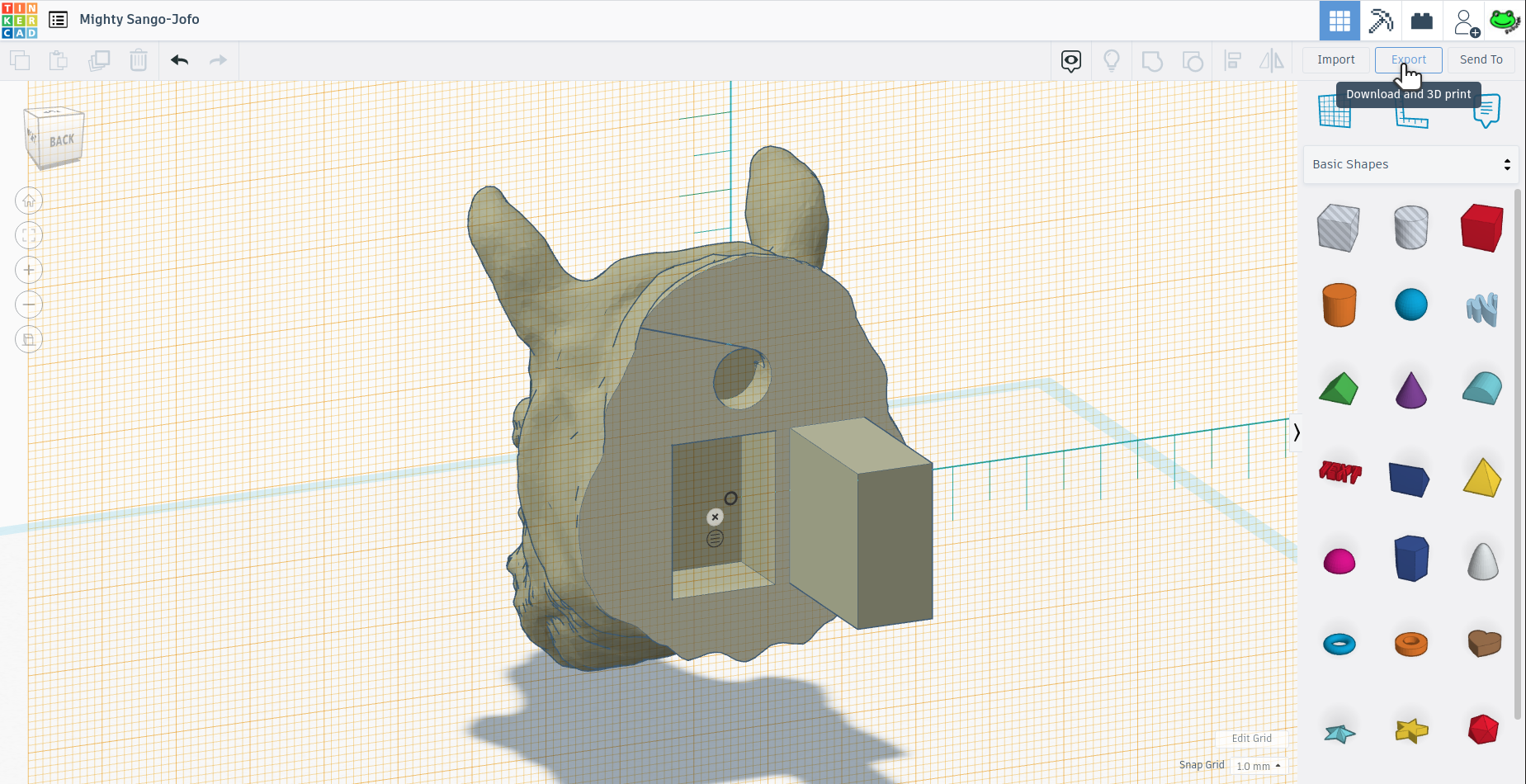Open the Send To menu
This screenshot has width=1526, height=784.
[1481, 59]
